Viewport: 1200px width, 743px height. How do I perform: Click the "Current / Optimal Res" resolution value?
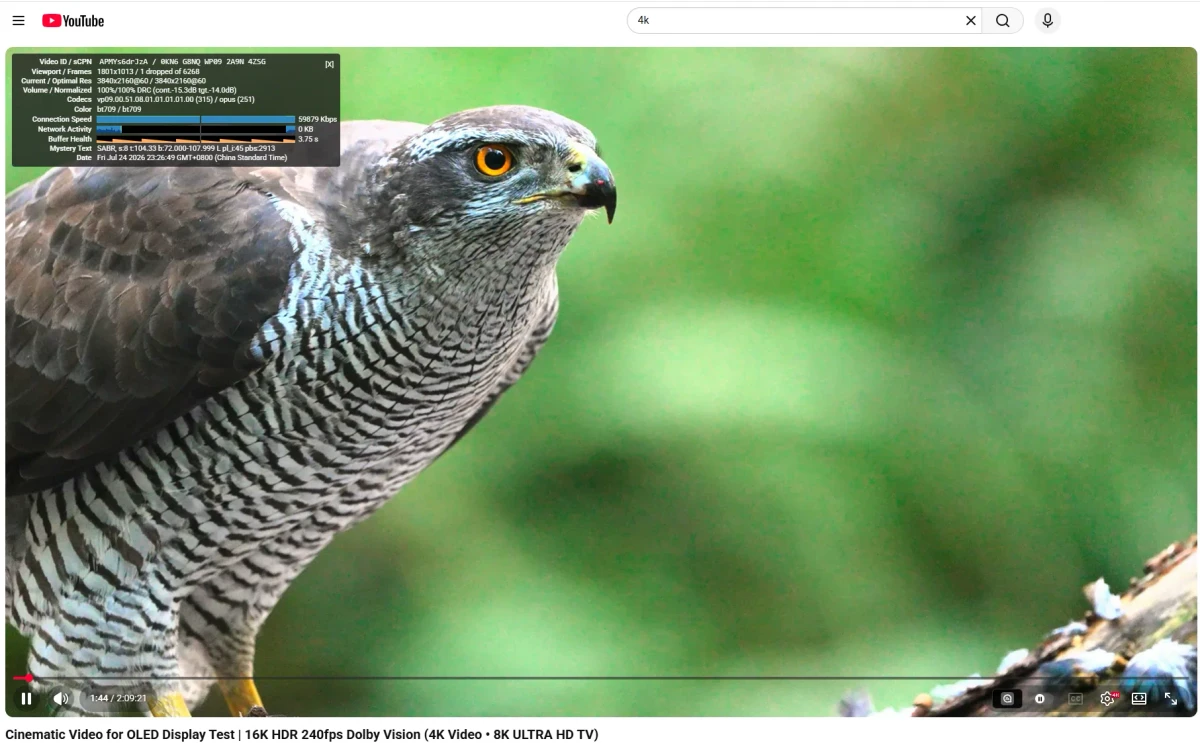[x=151, y=81]
